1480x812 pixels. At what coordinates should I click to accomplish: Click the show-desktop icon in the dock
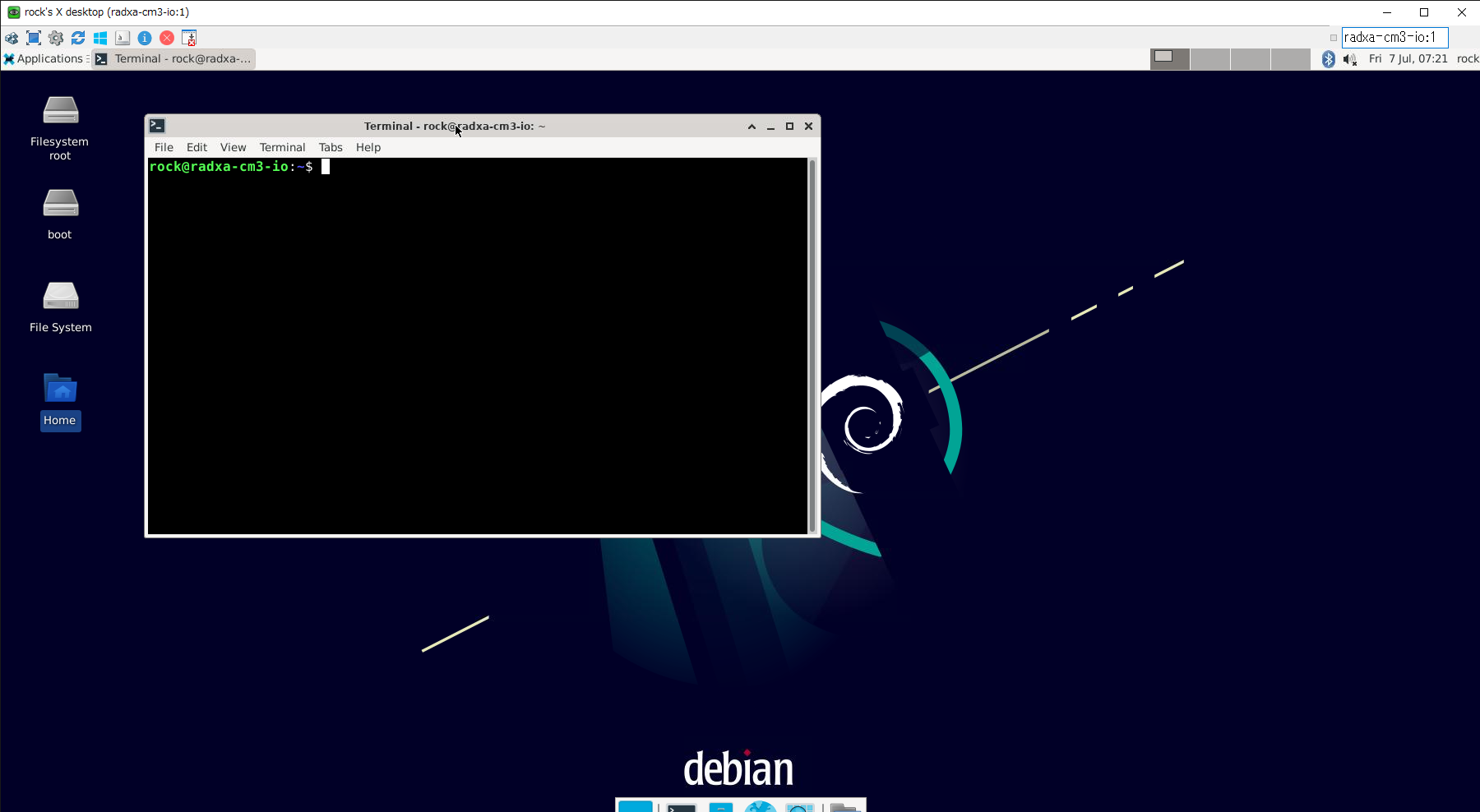635,806
